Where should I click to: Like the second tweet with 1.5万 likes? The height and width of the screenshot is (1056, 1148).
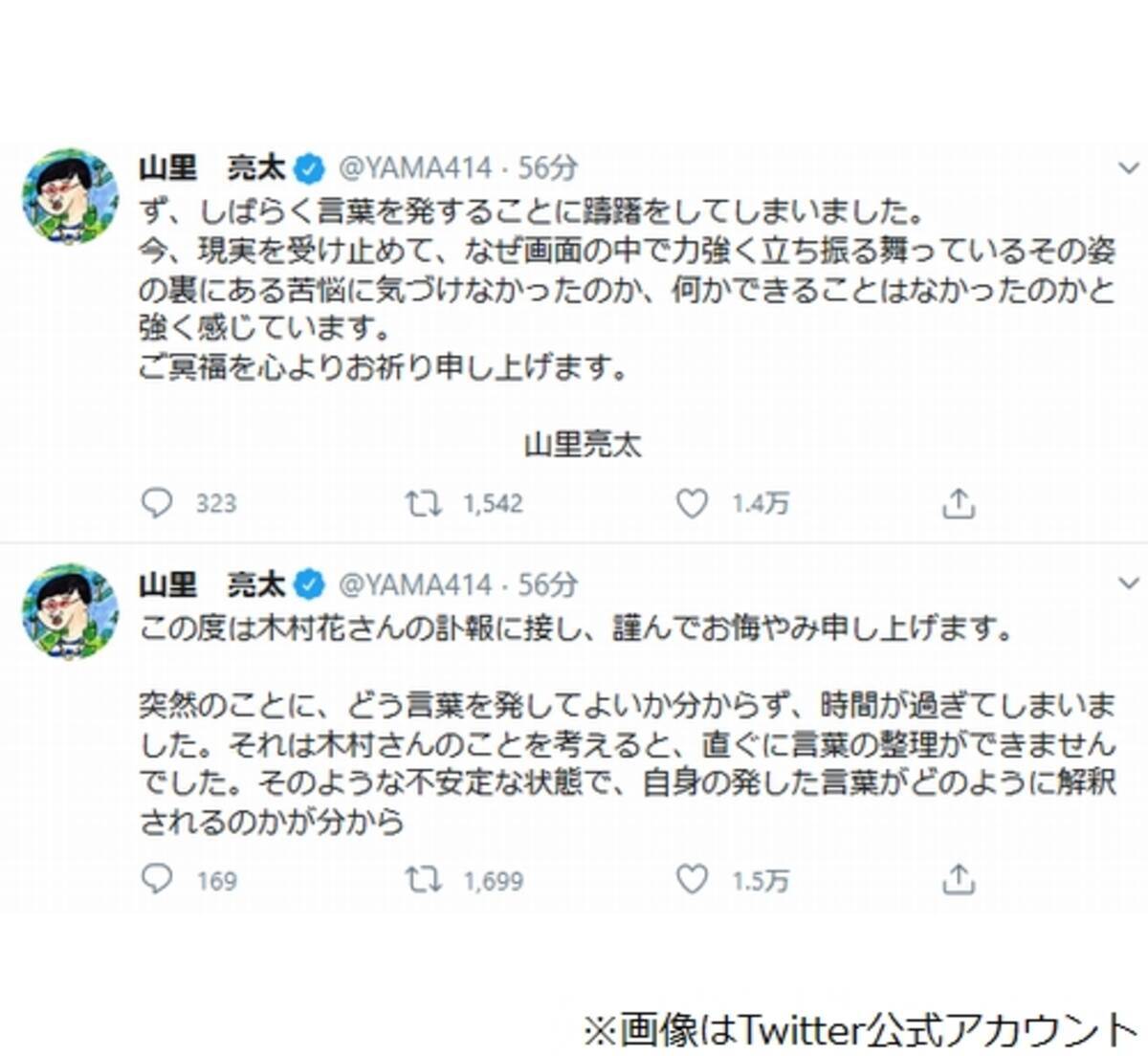tap(692, 879)
